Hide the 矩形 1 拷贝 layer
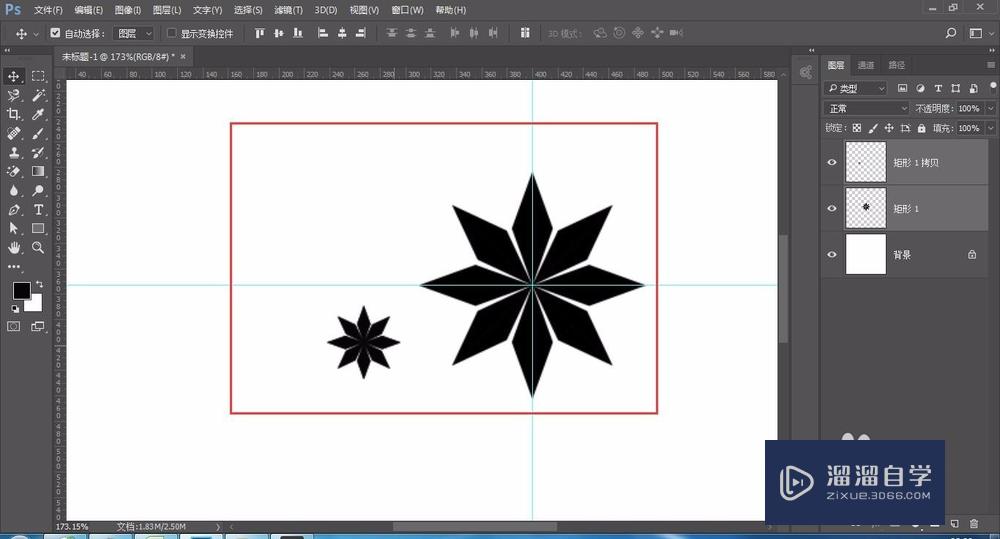The image size is (1000, 539). (x=832, y=162)
